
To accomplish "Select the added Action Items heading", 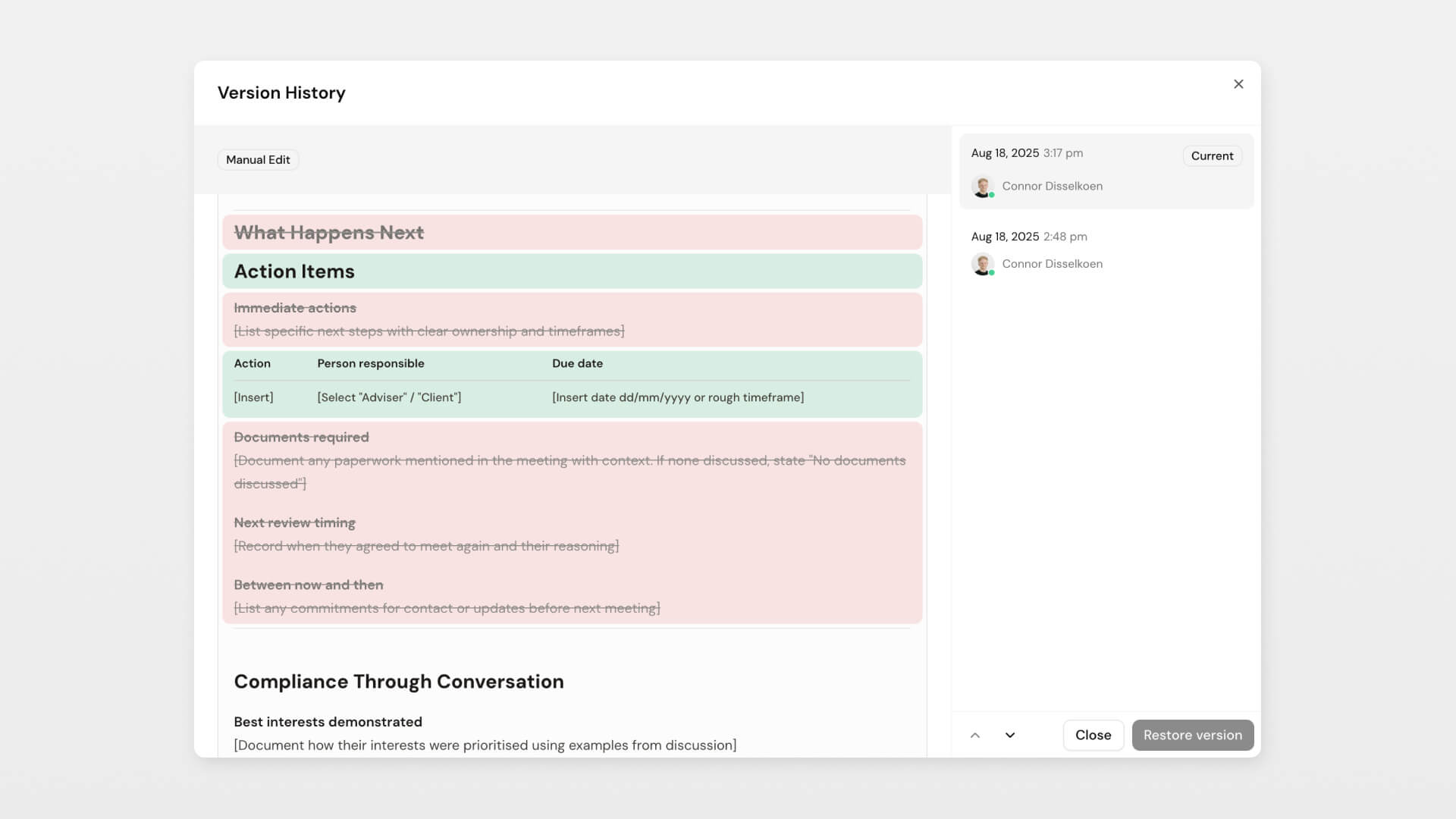I will [294, 271].
